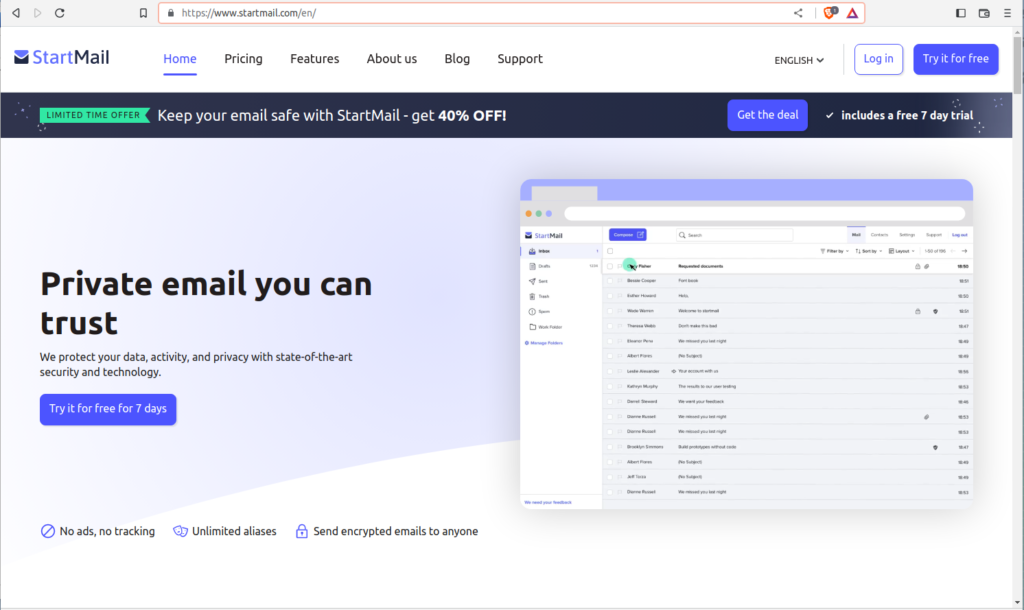
Task: Open the Brave Wallet icon
Action: point(984,13)
